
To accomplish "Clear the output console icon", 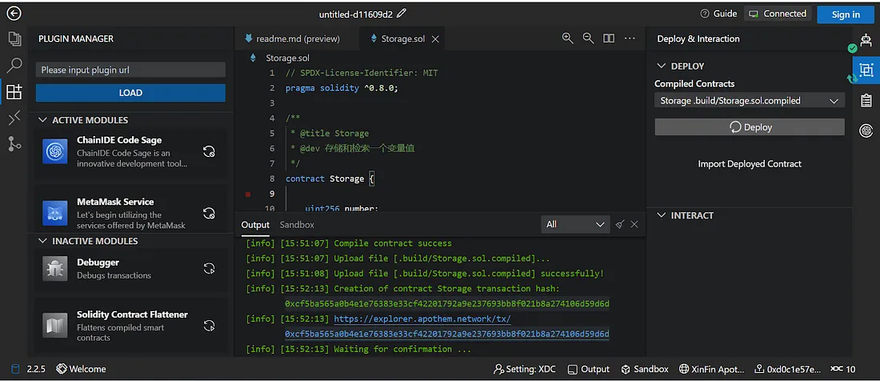I will 620,224.
